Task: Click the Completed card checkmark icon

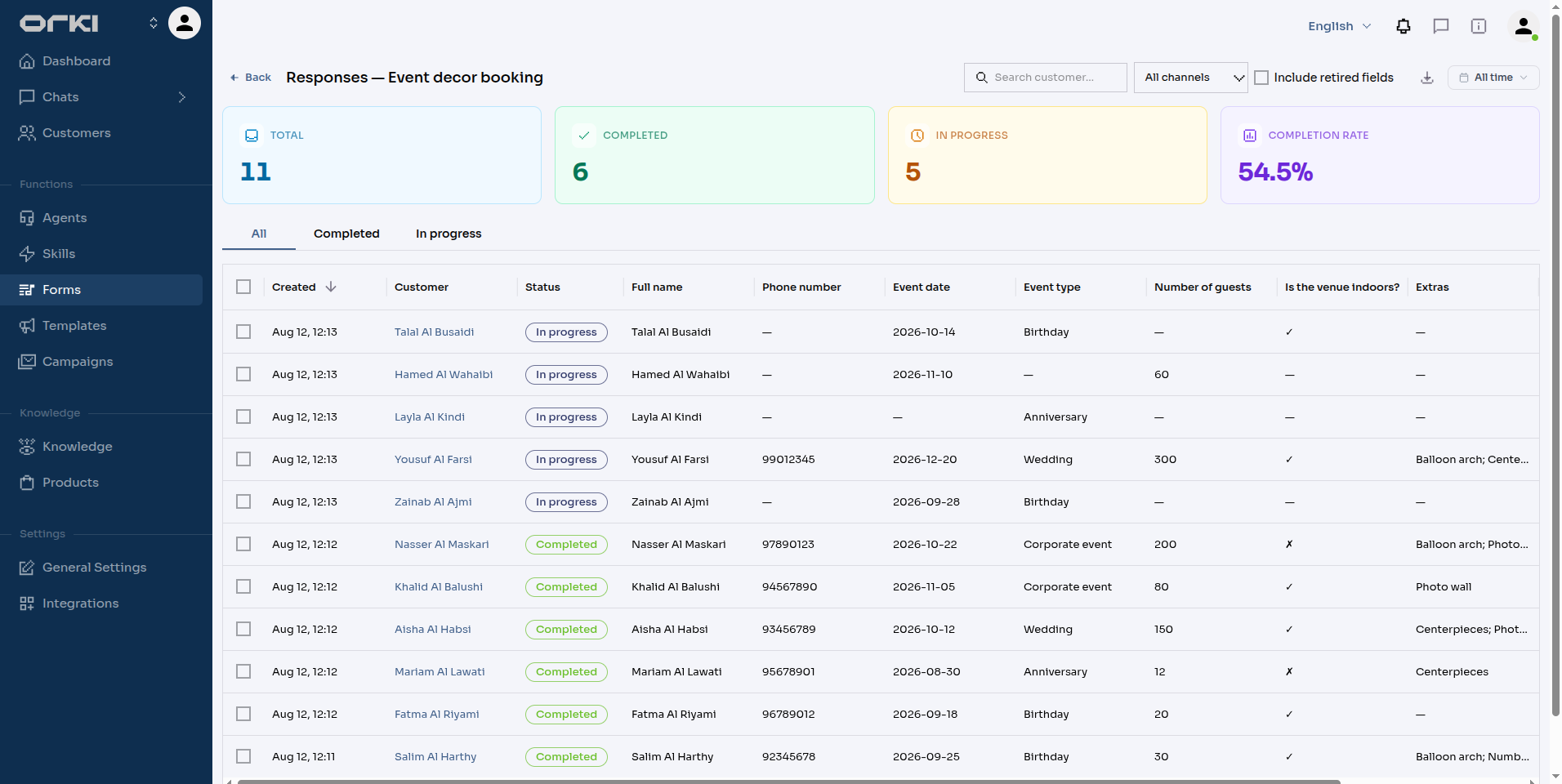Action: (584, 136)
